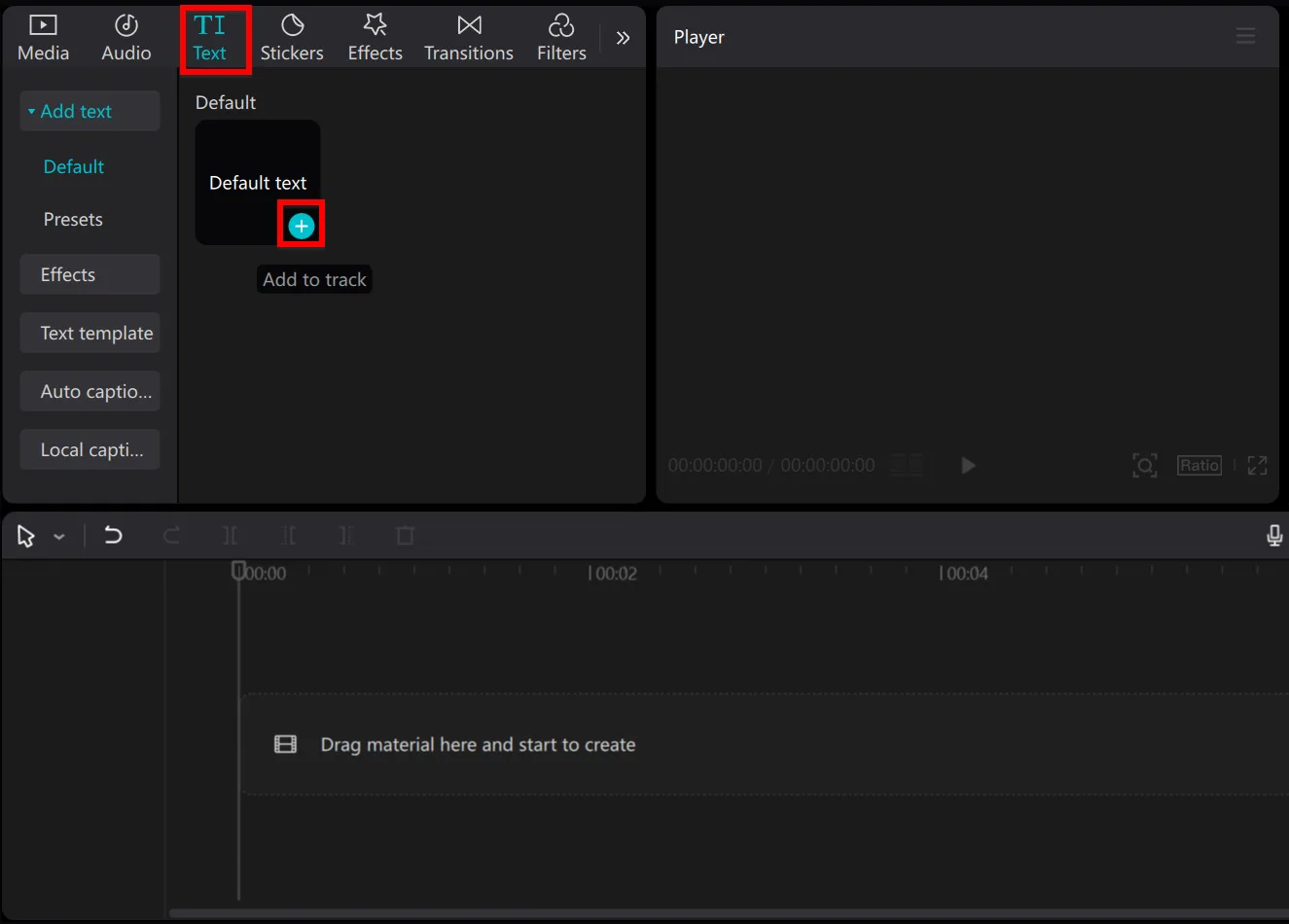1289x924 pixels.
Task: Open the selection tool dropdown arrow
Action: tap(59, 536)
